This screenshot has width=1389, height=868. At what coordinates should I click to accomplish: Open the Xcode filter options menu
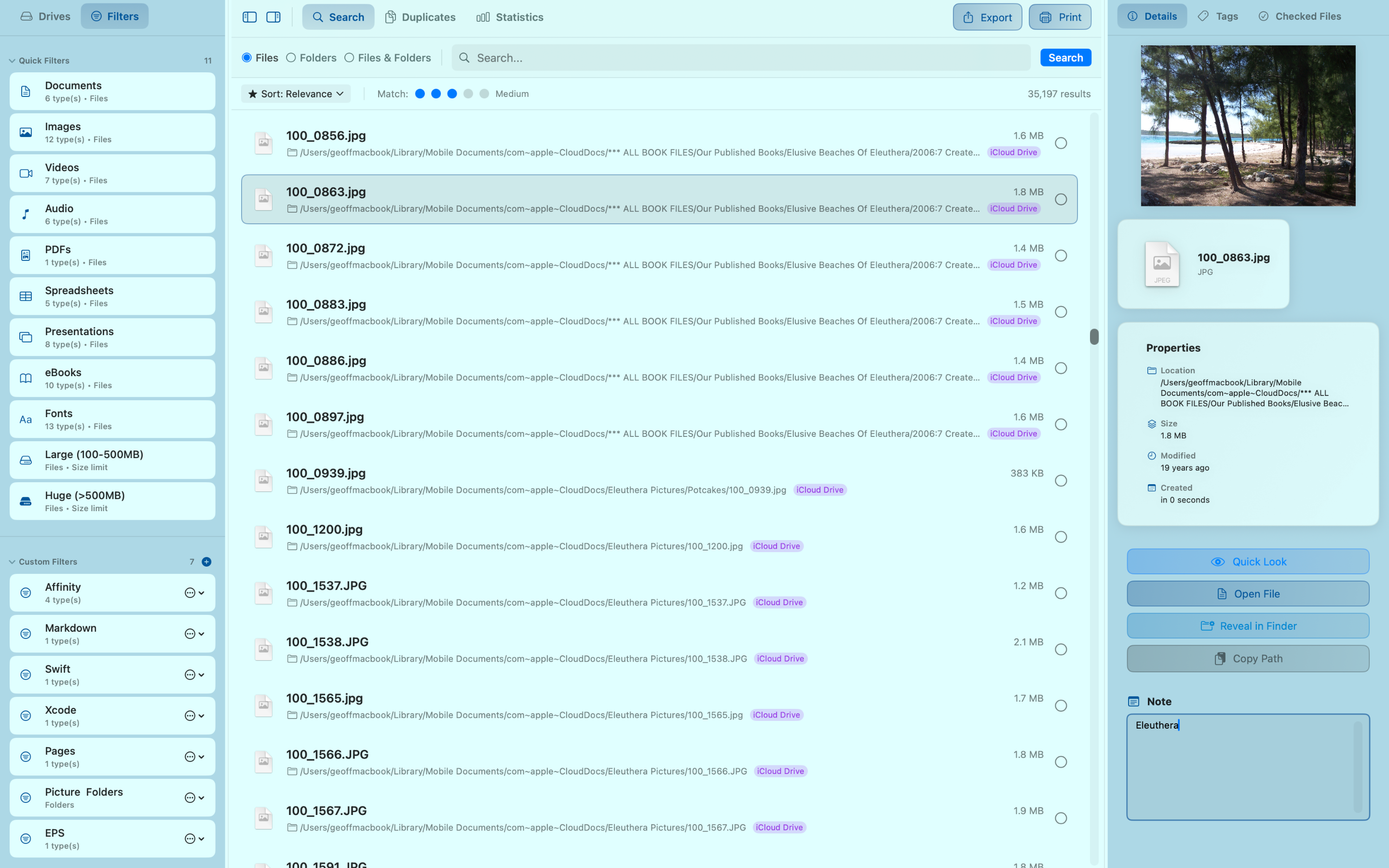click(194, 716)
